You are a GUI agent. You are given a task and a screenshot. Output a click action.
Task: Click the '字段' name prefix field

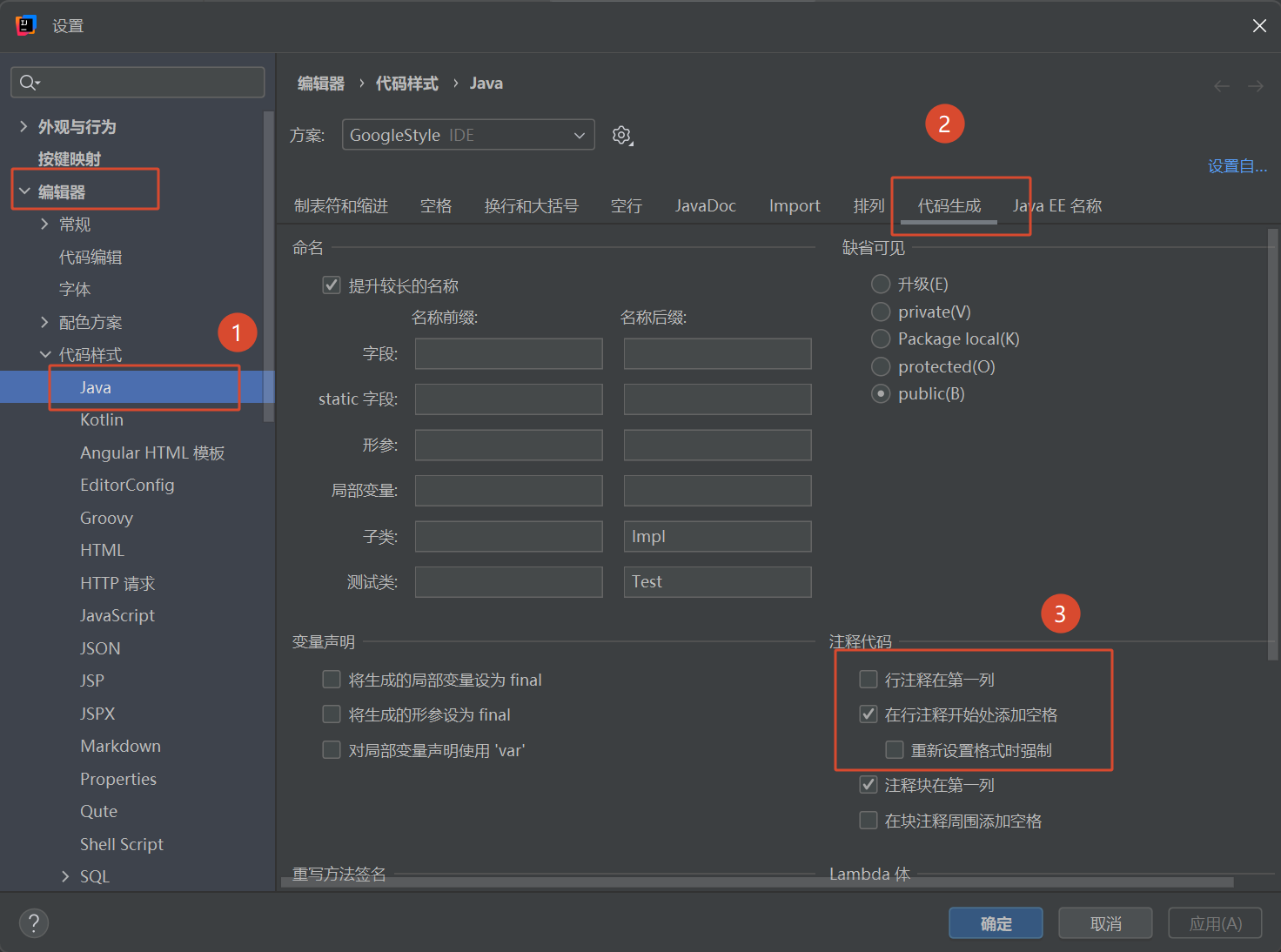(x=509, y=353)
